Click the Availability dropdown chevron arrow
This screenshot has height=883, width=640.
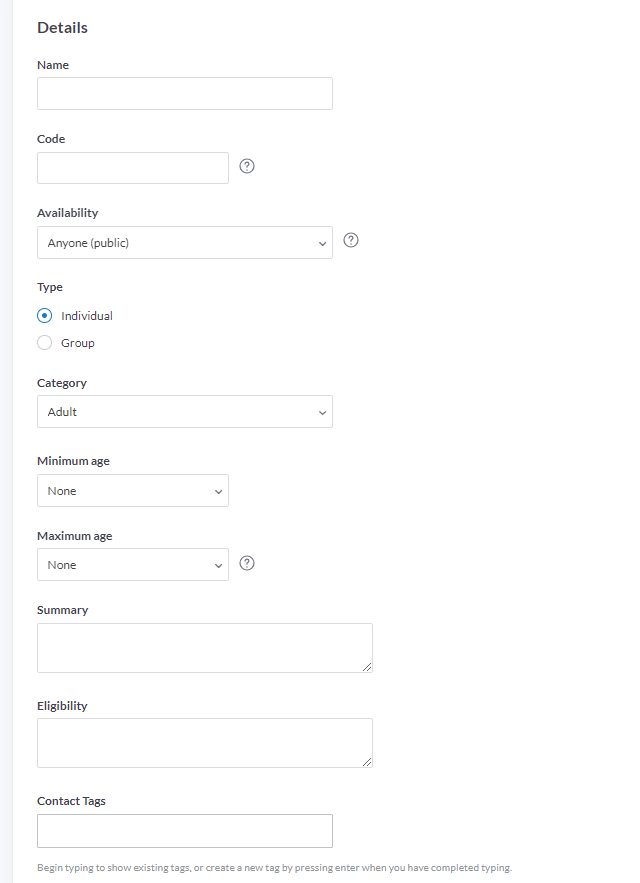coord(322,244)
